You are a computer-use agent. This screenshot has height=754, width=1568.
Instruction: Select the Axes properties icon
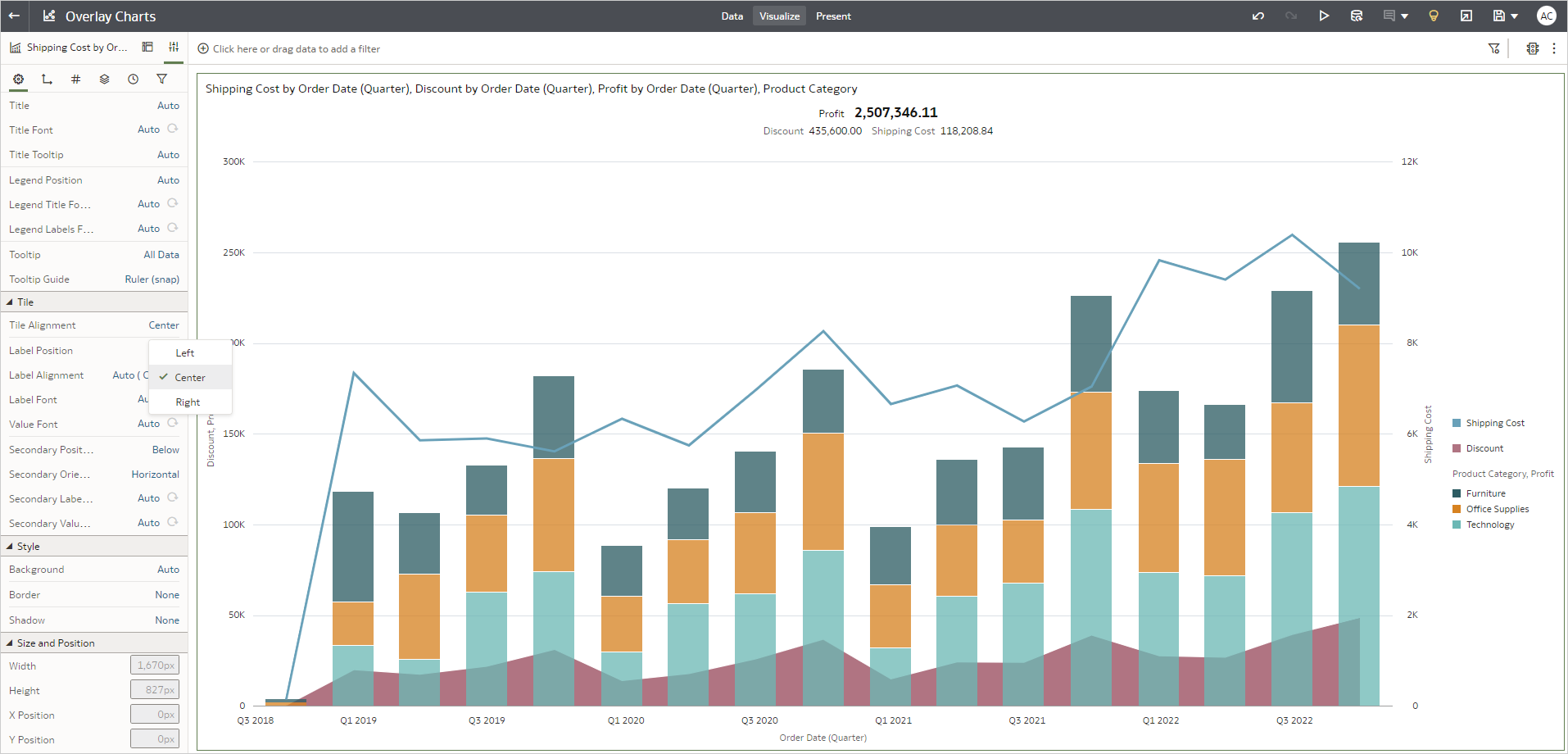pyautogui.click(x=47, y=79)
